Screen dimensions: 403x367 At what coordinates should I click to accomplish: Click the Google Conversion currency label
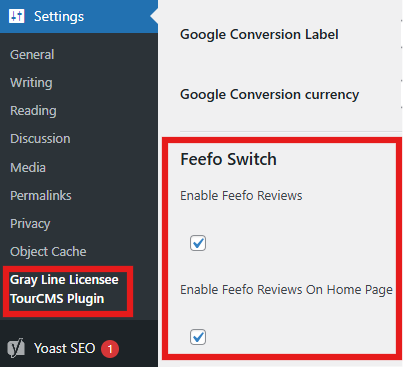tap(270, 95)
